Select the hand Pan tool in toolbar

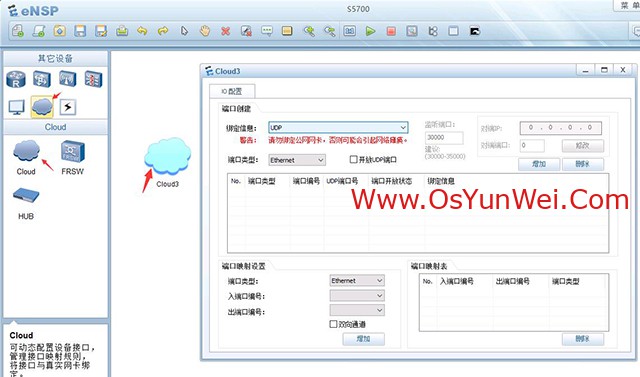(204, 31)
